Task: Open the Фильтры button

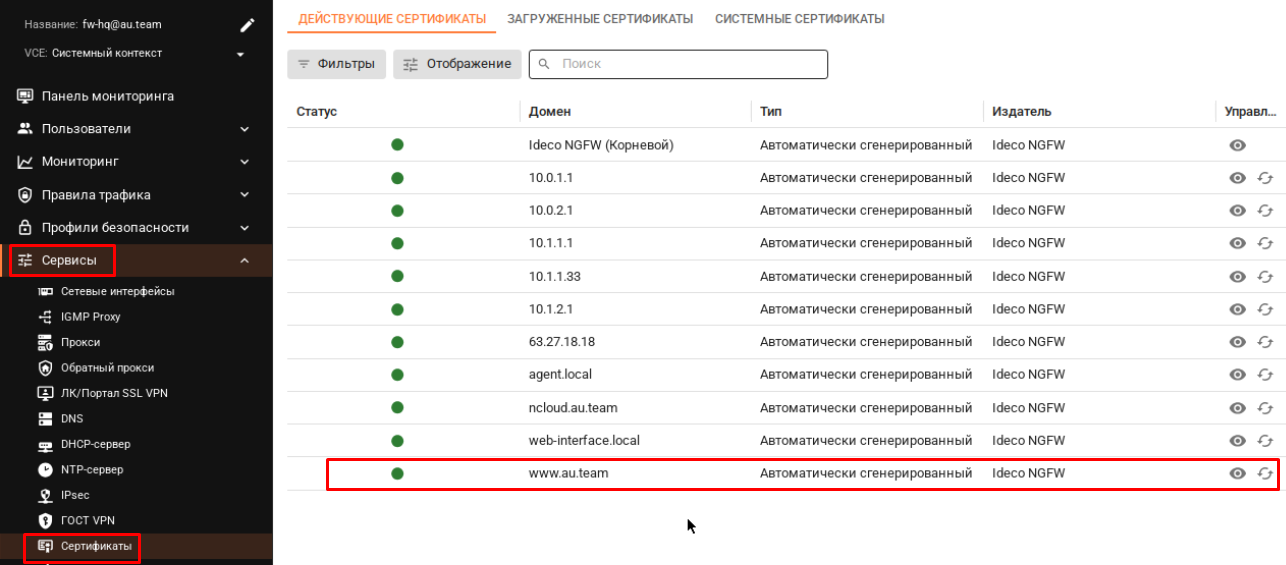Action: pyautogui.click(x=336, y=64)
